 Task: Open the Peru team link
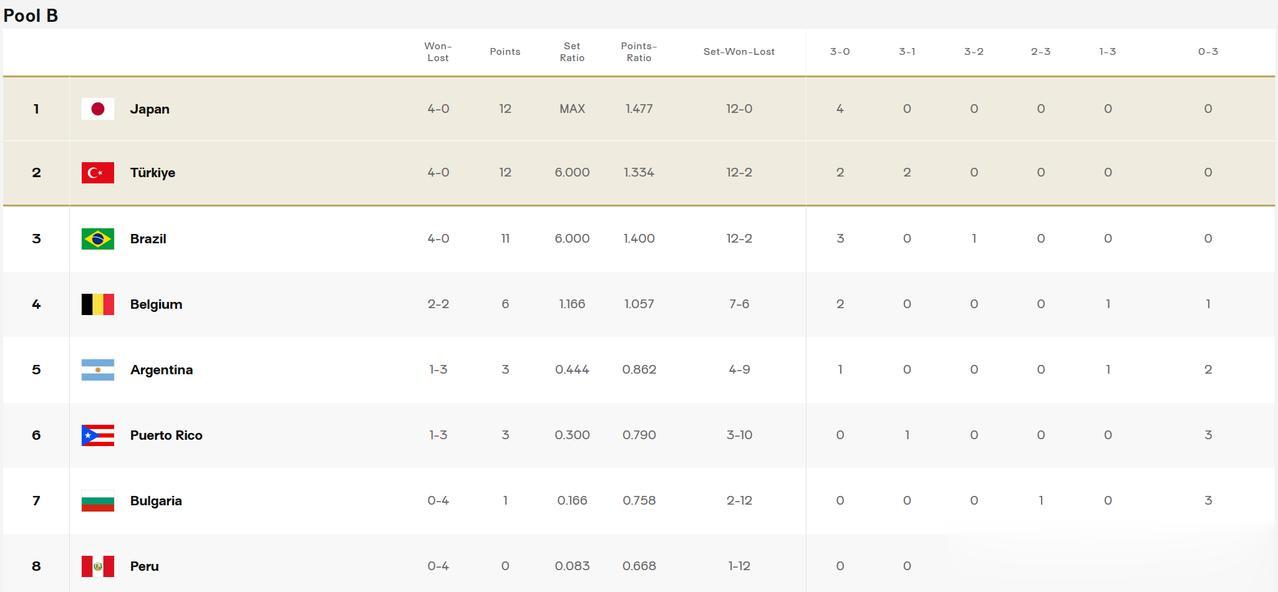tap(145, 566)
